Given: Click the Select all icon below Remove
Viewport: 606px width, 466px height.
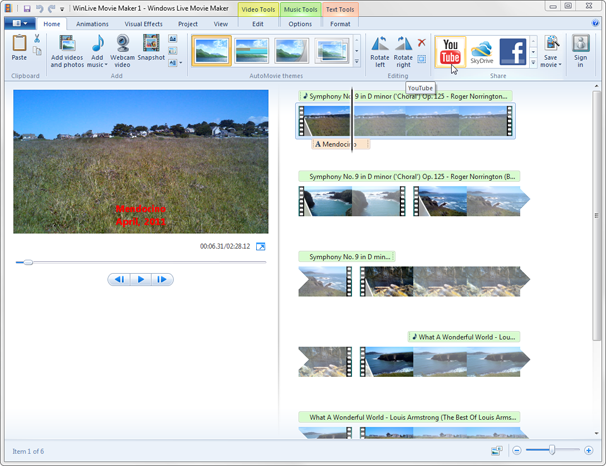Looking at the screenshot, I should click(422, 59).
